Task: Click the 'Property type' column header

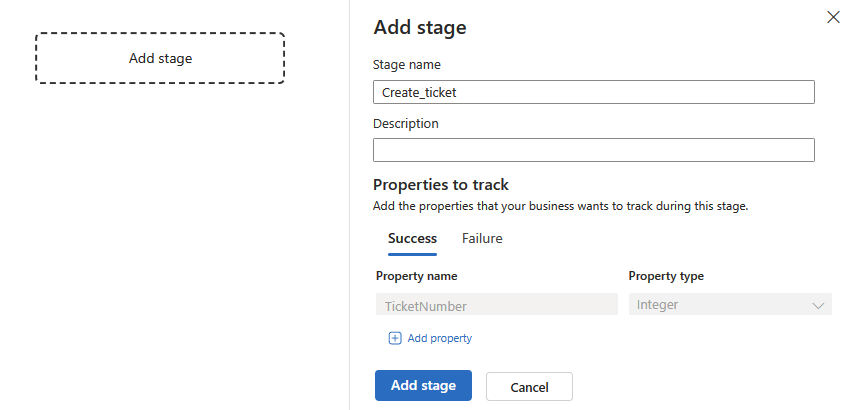Action: (666, 276)
